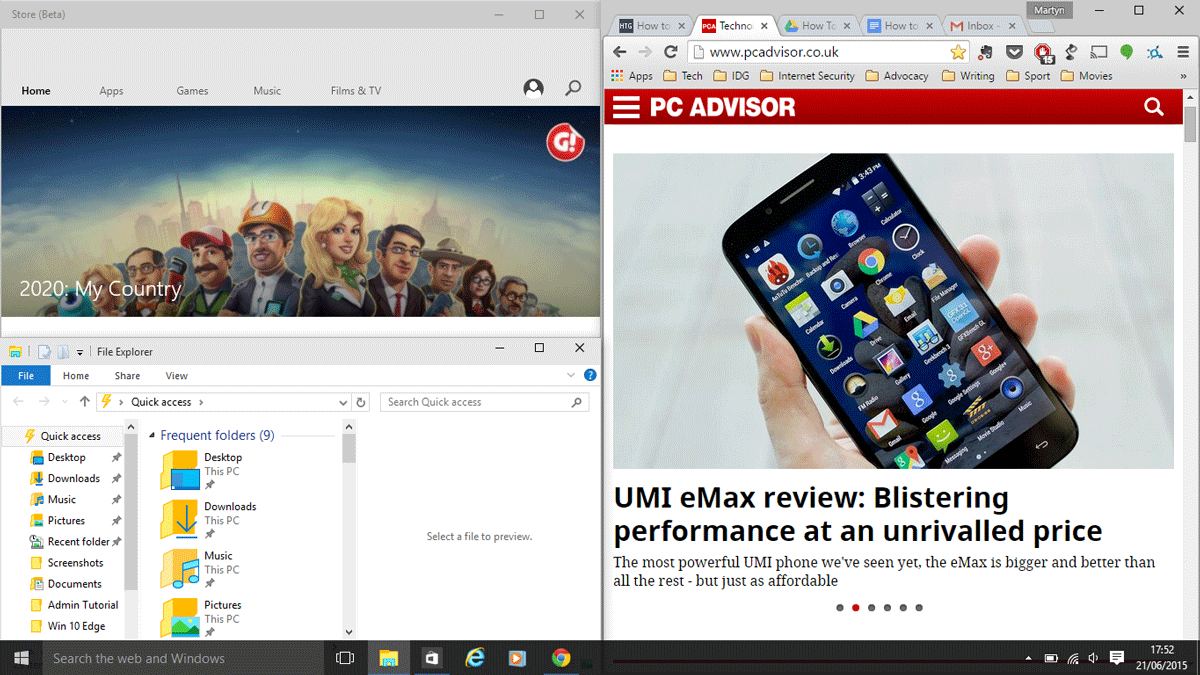Select Screenshots in the navigation pane
Viewport: 1200px width, 675px height.
coord(75,563)
